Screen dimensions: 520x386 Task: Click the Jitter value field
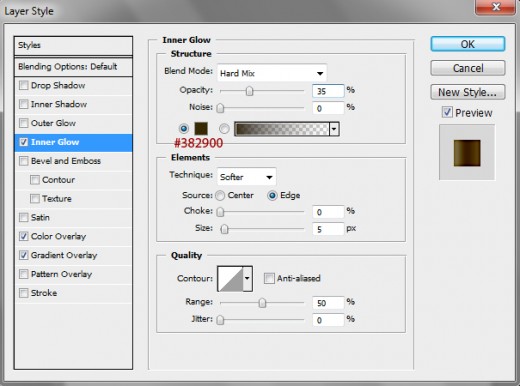tap(328, 320)
